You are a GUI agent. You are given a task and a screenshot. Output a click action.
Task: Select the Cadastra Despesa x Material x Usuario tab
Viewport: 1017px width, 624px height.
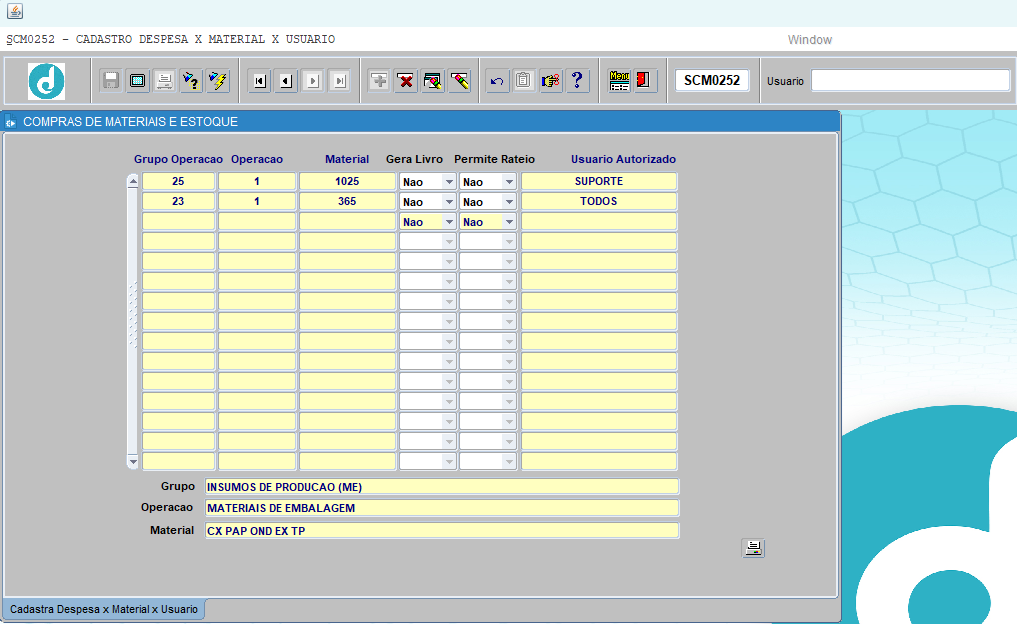[104, 609]
